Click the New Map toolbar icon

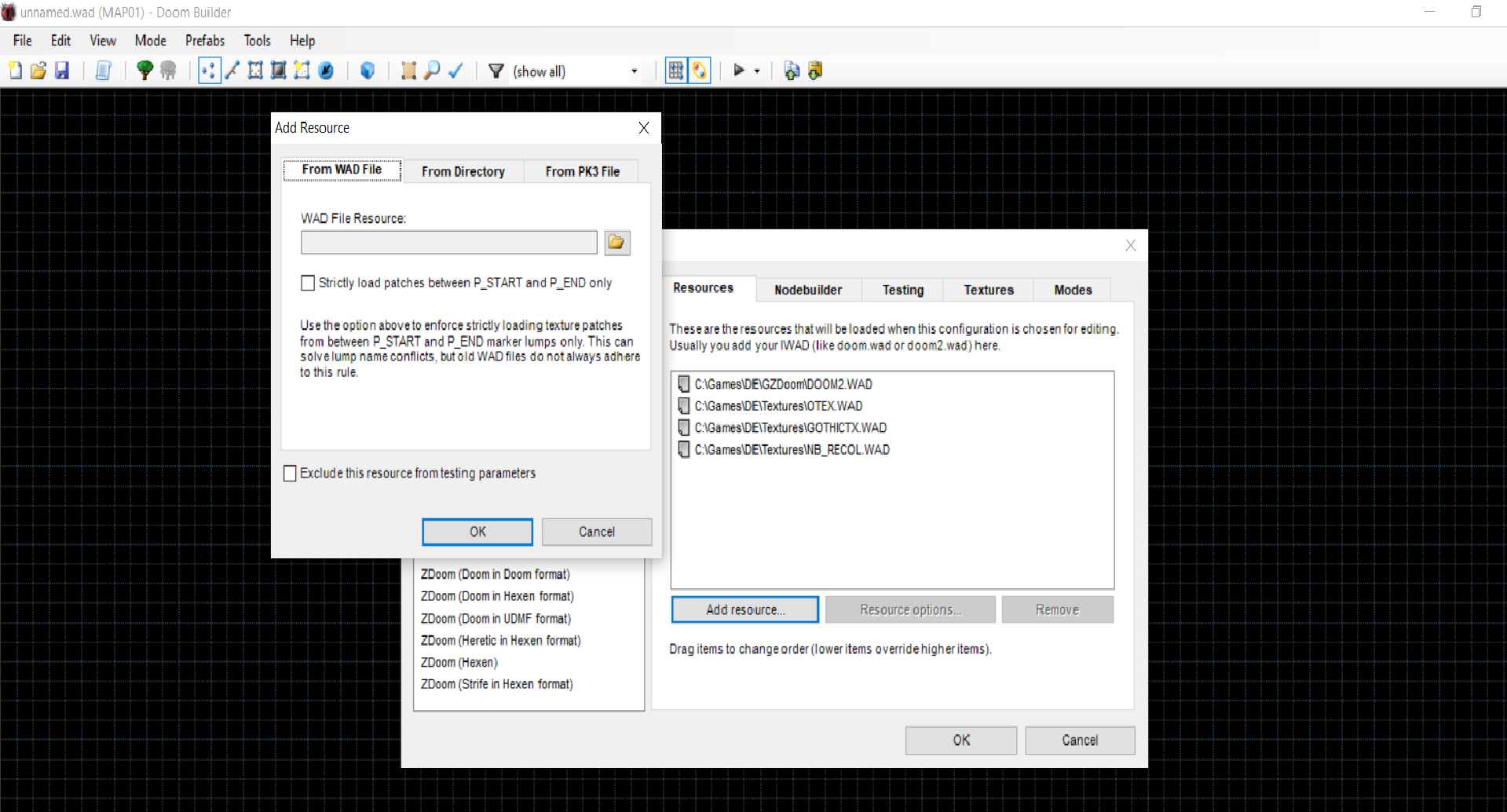(15, 71)
